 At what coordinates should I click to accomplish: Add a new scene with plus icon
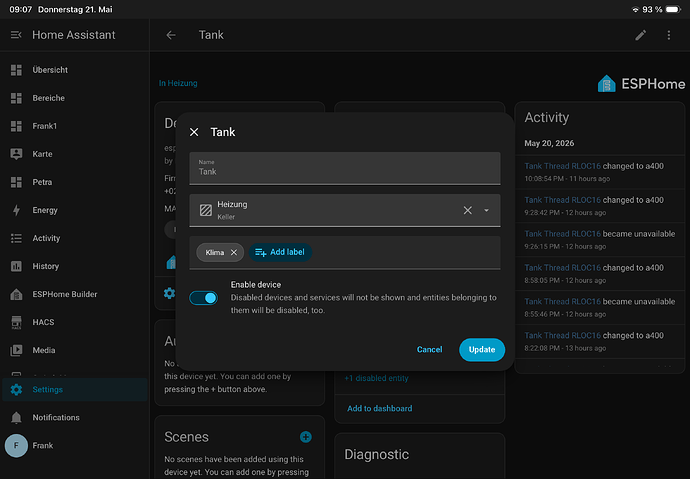pos(305,437)
